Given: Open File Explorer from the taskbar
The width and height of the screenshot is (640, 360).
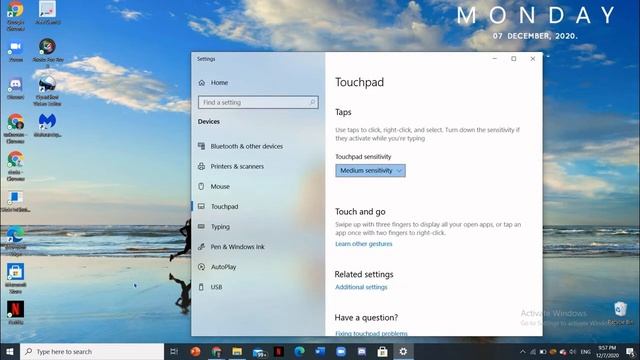Looking at the screenshot, I should coord(237,351).
